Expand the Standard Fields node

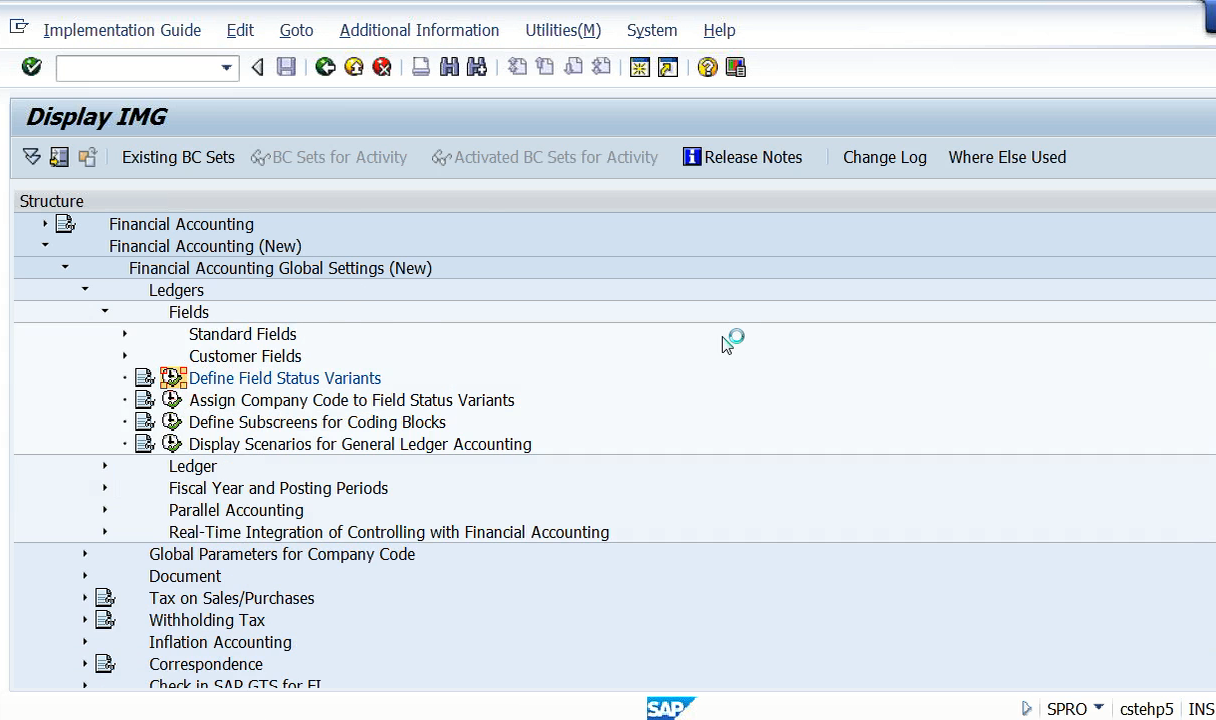(125, 334)
